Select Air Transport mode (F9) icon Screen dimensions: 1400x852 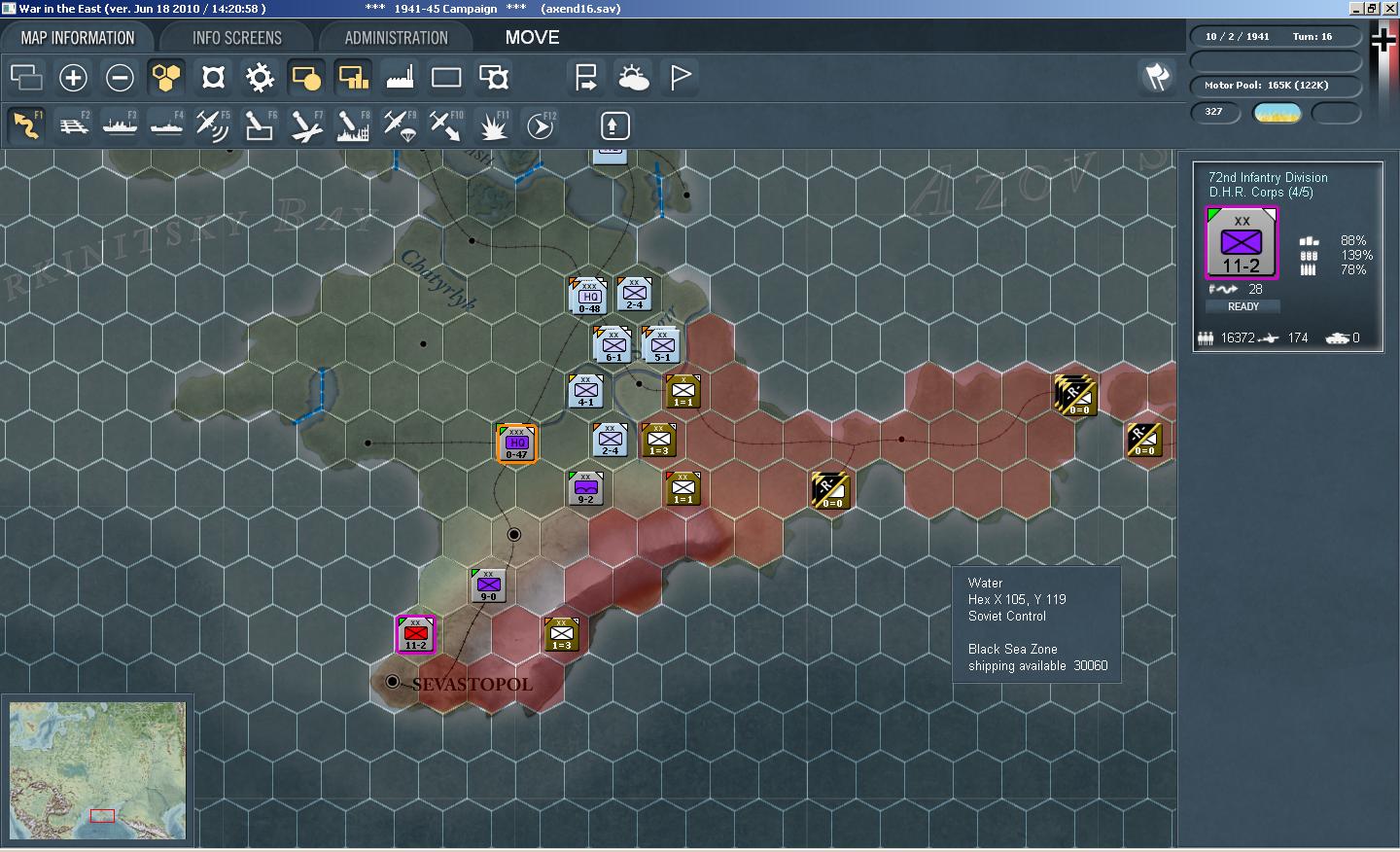(x=400, y=125)
